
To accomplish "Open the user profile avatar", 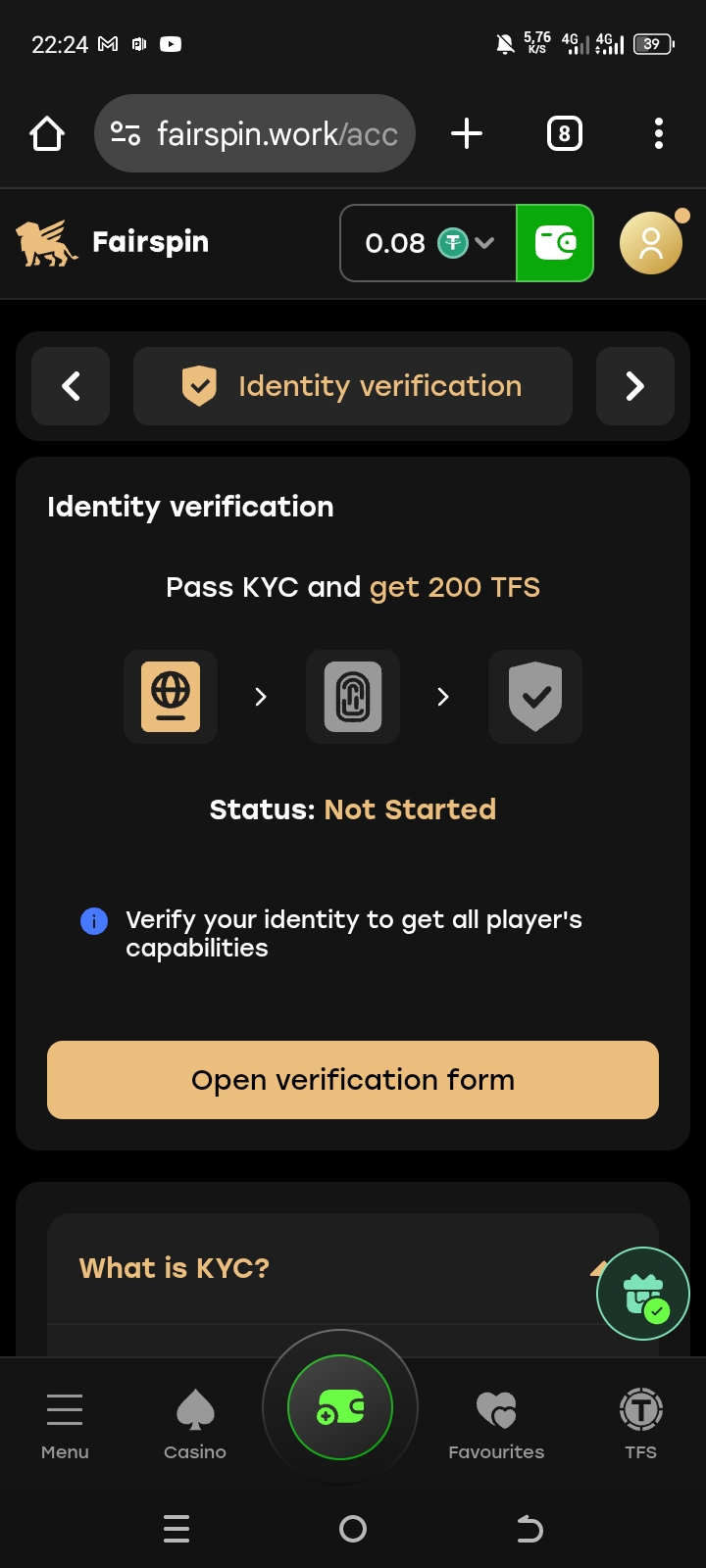I will pos(650,243).
